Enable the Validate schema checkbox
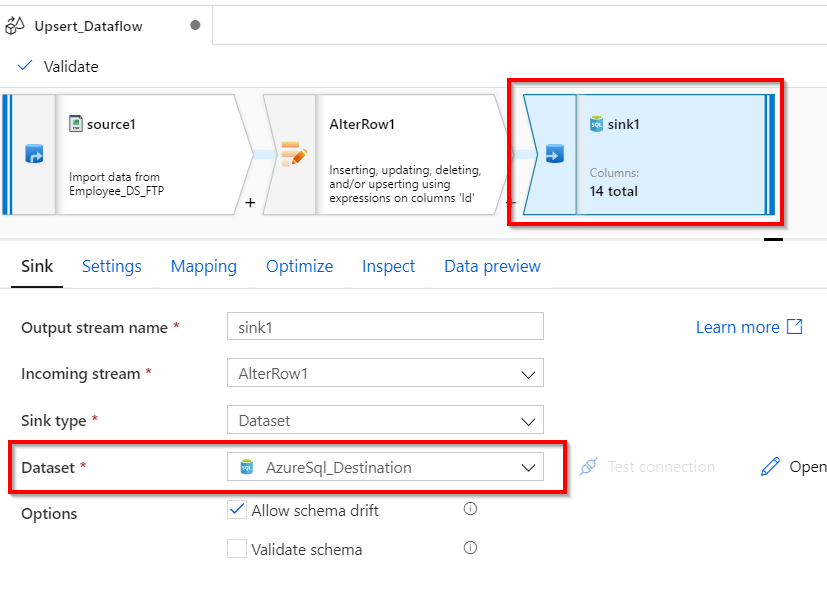This screenshot has height=590, width=827. click(237, 549)
